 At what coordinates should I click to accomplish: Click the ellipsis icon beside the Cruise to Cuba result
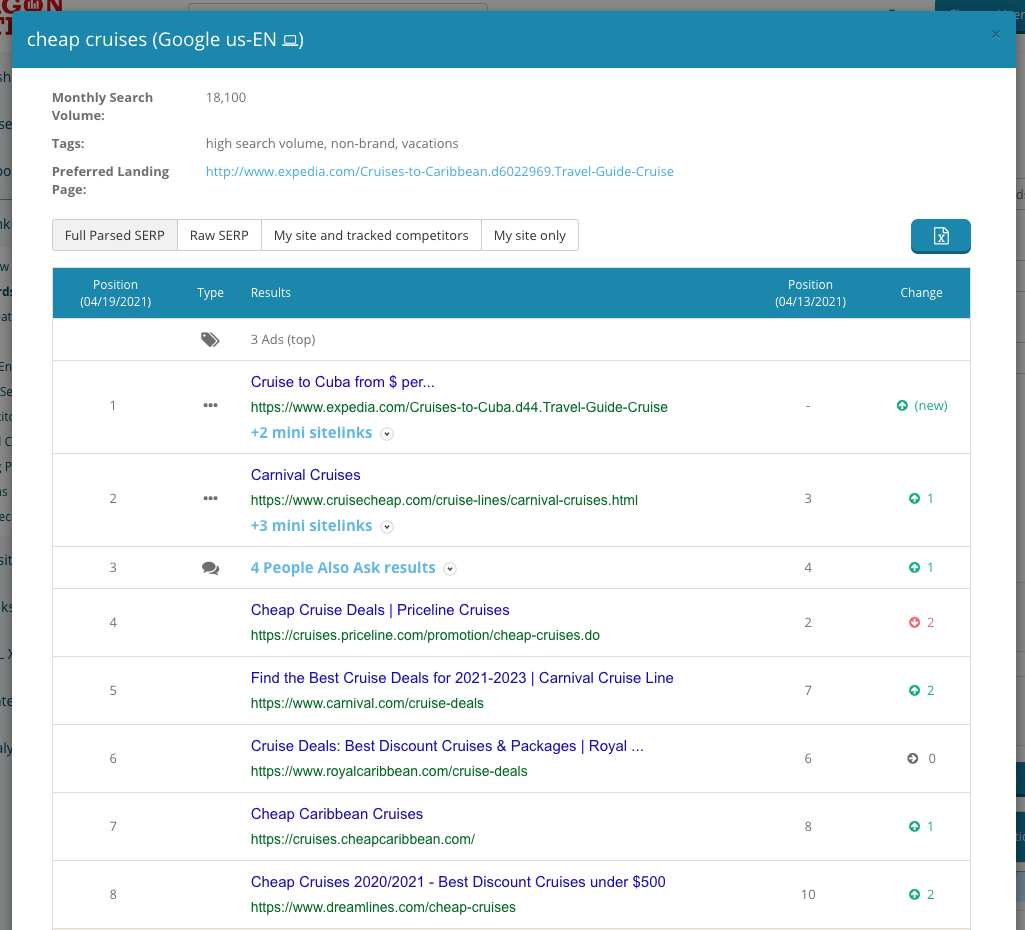tap(210, 406)
